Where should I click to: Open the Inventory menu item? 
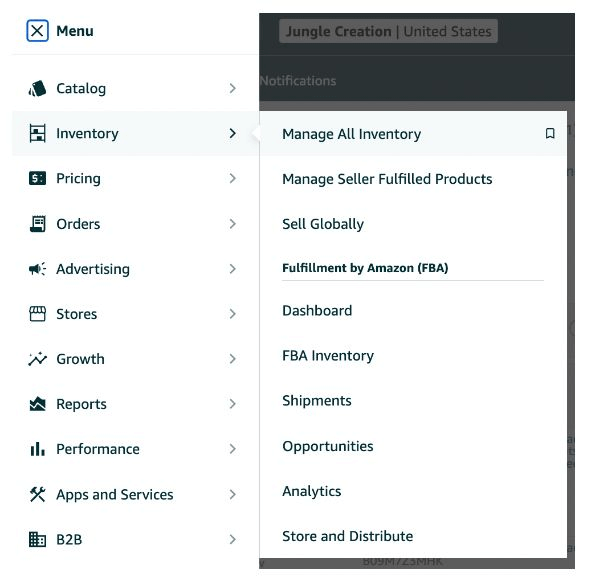click(x=87, y=134)
